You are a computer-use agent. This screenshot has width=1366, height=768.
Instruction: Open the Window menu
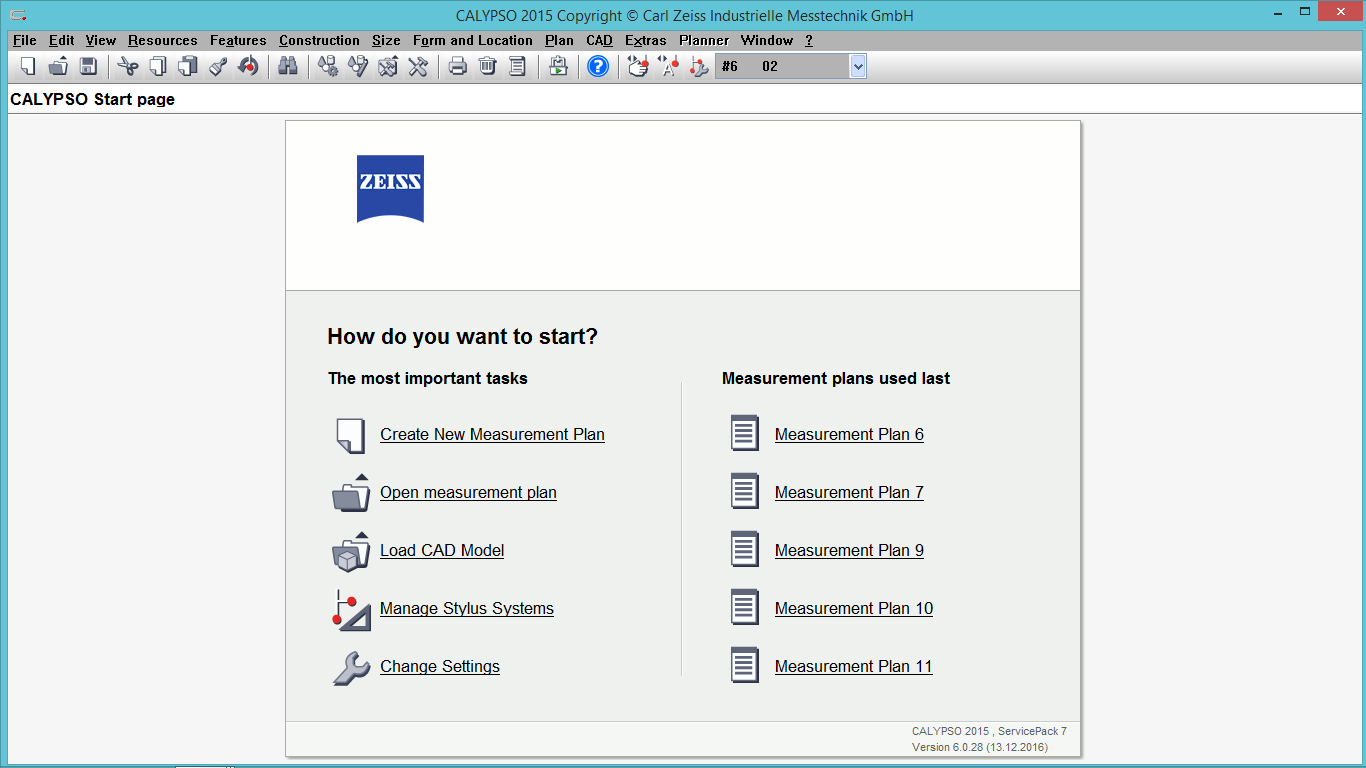click(767, 41)
